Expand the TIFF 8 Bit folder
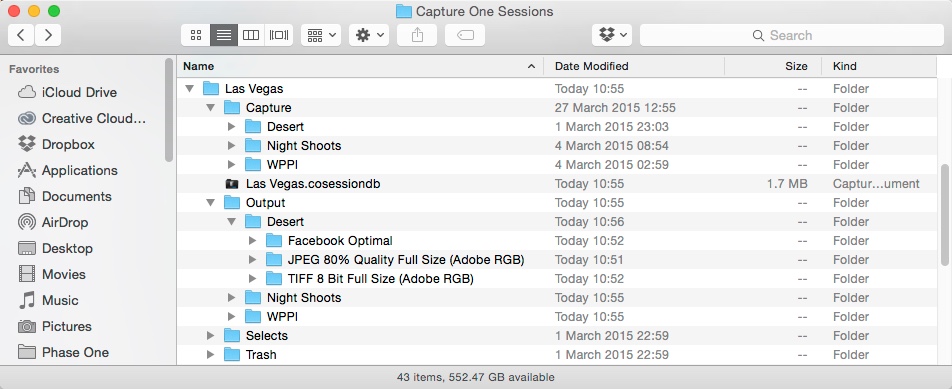This screenshot has height=389, width=952. tap(253, 279)
